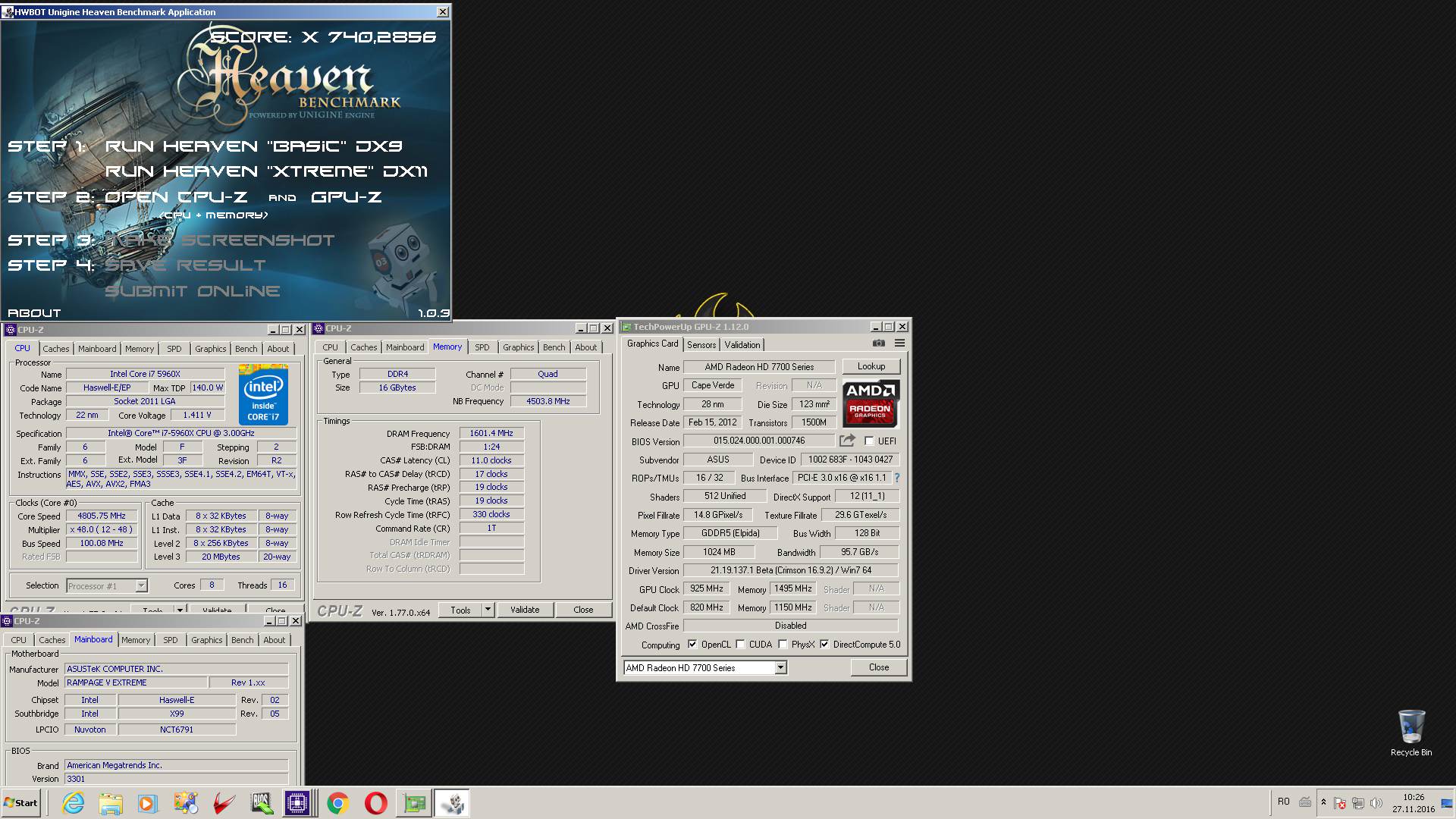Click Validate in CPU-Z Memory window
The image size is (1456, 819).
525,610
